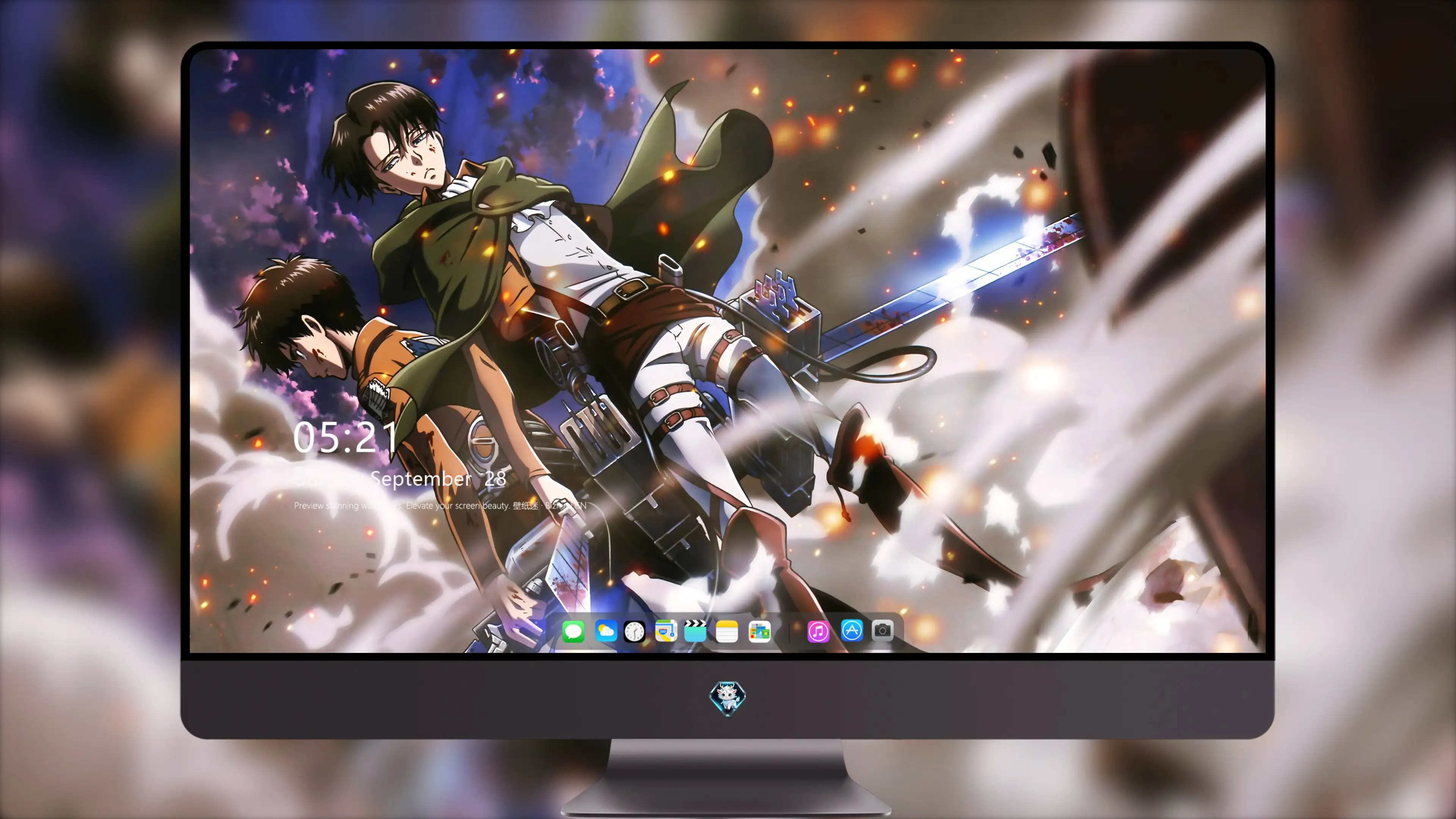Click the "Elevate your screen beauty" caption

click(458, 505)
